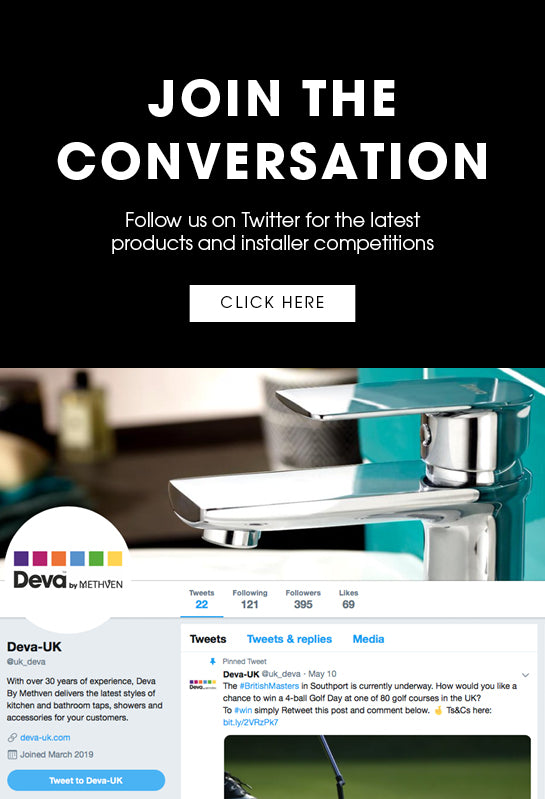Viewport: 545px width, 799px height.
Task: Click the pinned tweet pin icon
Action: (213, 661)
